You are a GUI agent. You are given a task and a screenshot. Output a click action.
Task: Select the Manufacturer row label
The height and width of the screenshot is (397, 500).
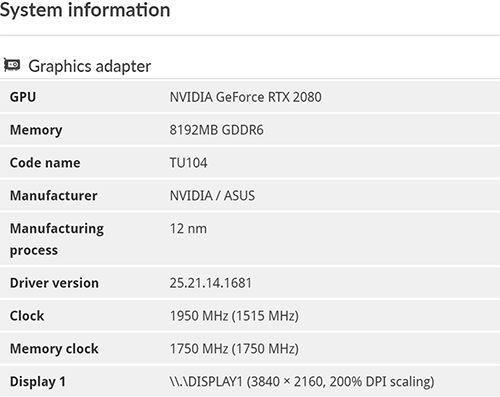pyautogui.click(x=54, y=195)
